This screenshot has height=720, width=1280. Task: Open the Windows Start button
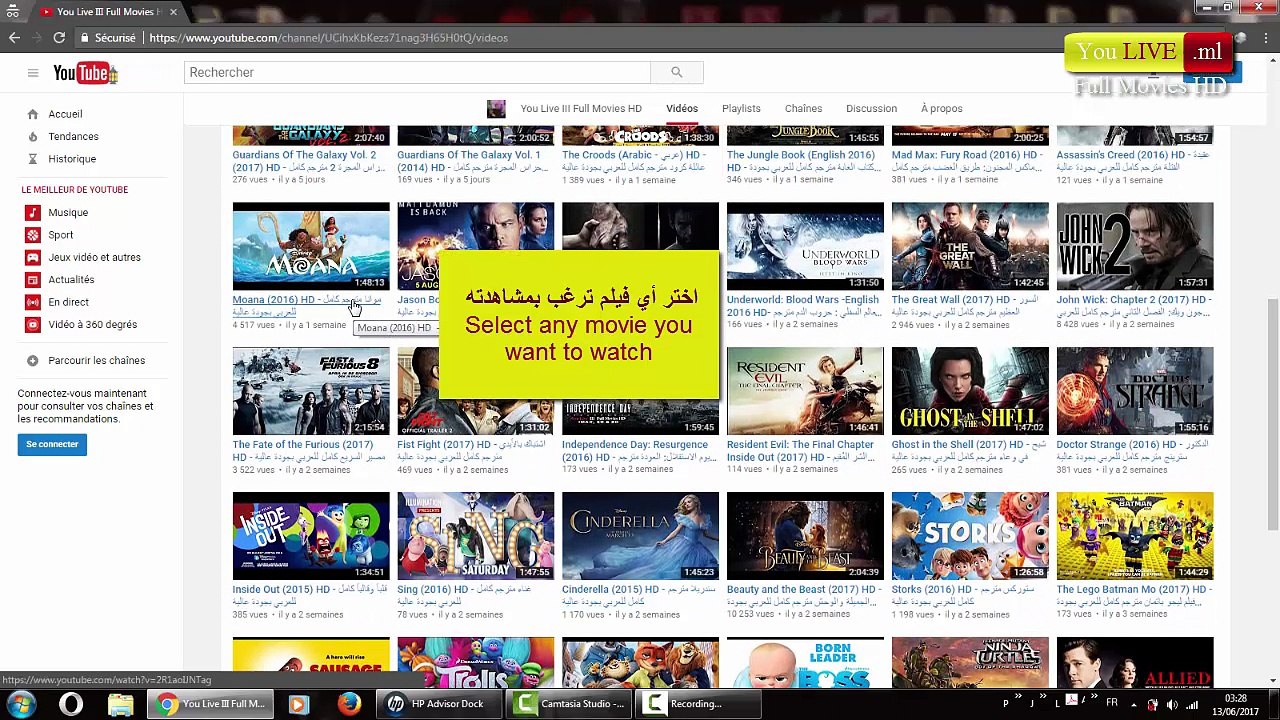tap(21, 704)
